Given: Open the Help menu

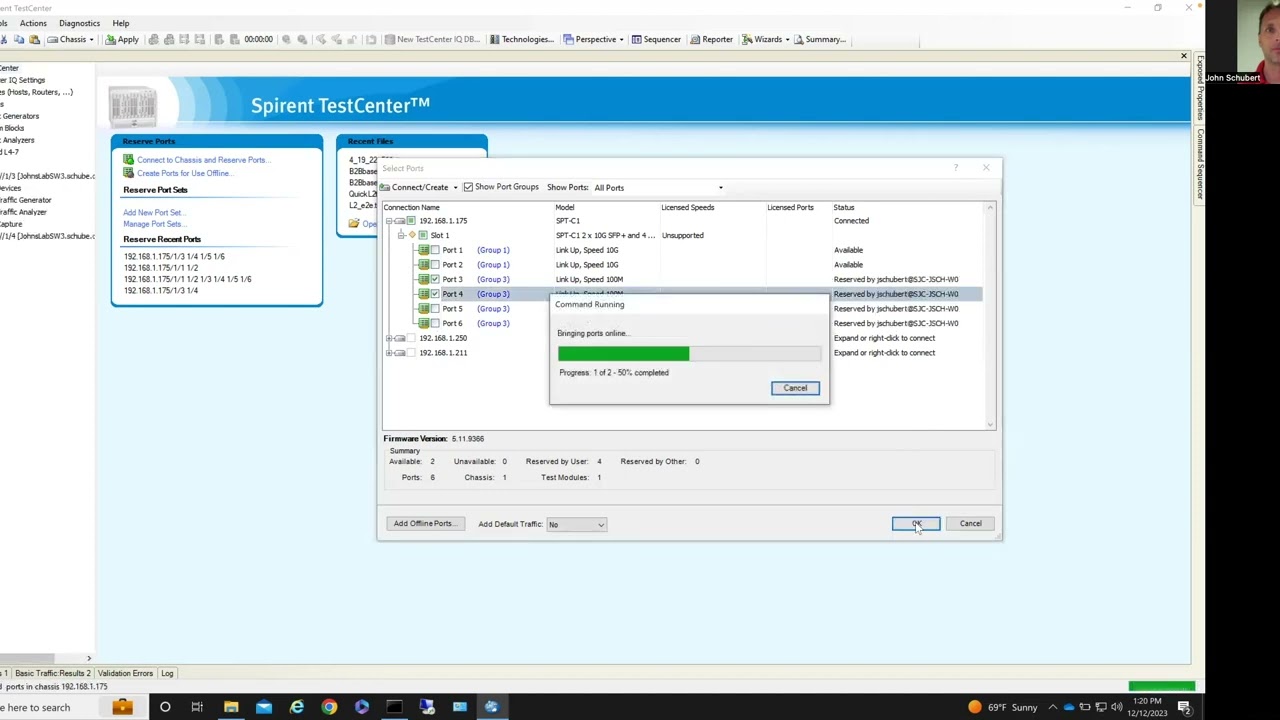Looking at the screenshot, I should (x=120, y=23).
